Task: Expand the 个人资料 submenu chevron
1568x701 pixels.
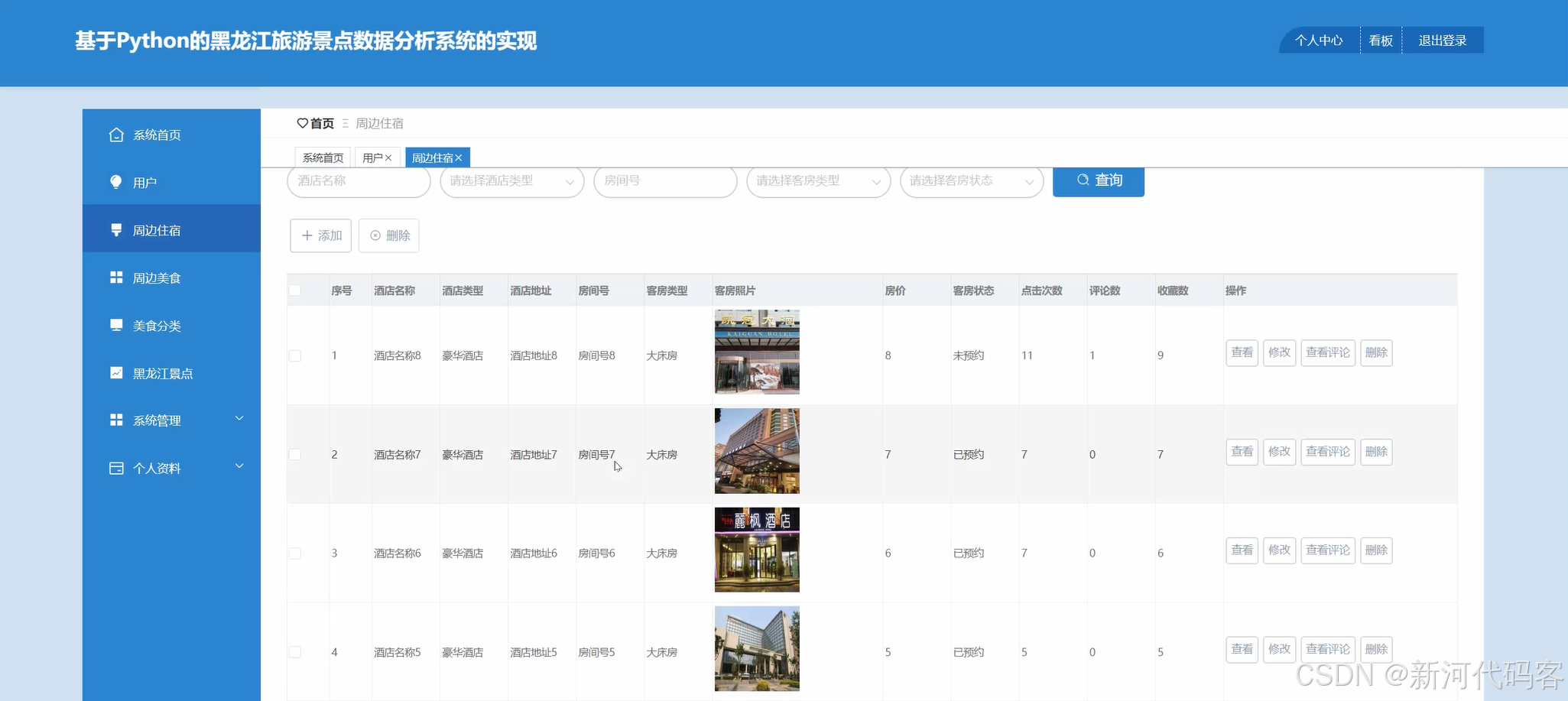Action: tap(239, 466)
